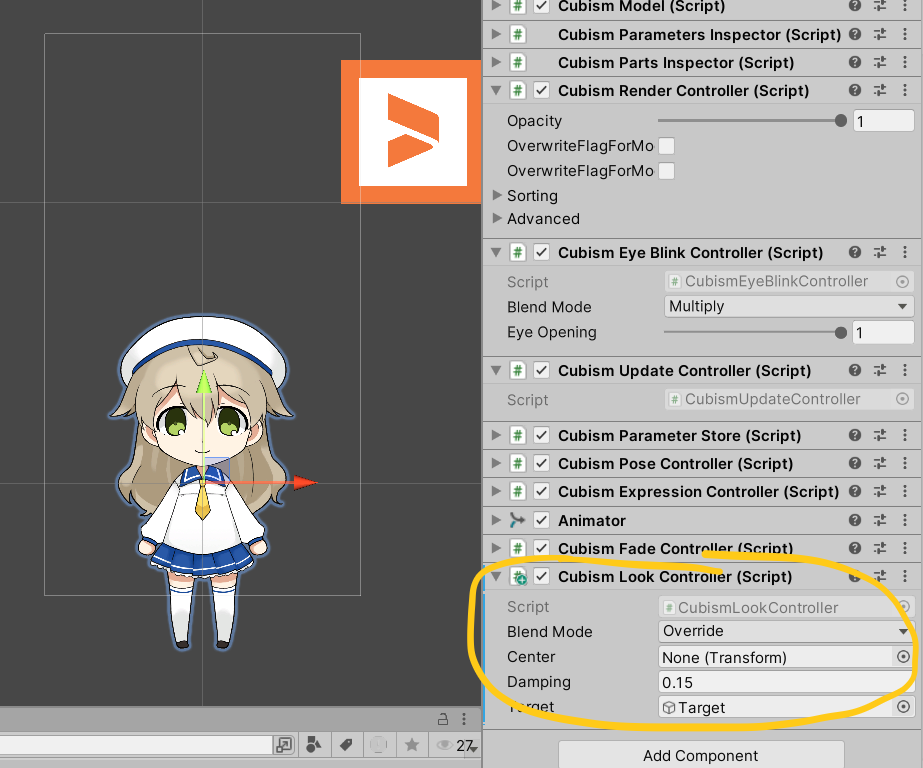923x768 pixels.
Task: Open presets for Cubism Eye Blink Controller
Action: (880, 252)
